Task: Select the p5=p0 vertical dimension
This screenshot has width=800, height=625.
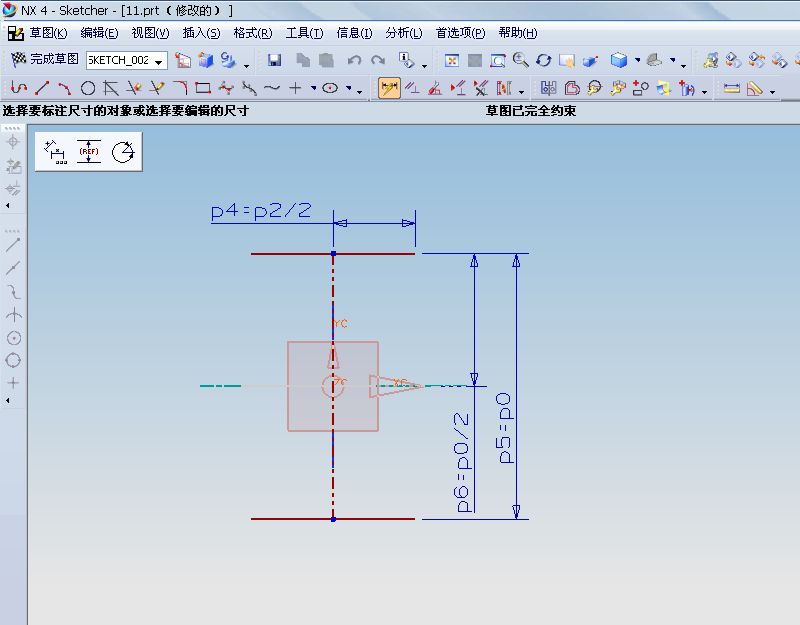Action: click(x=504, y=428)
